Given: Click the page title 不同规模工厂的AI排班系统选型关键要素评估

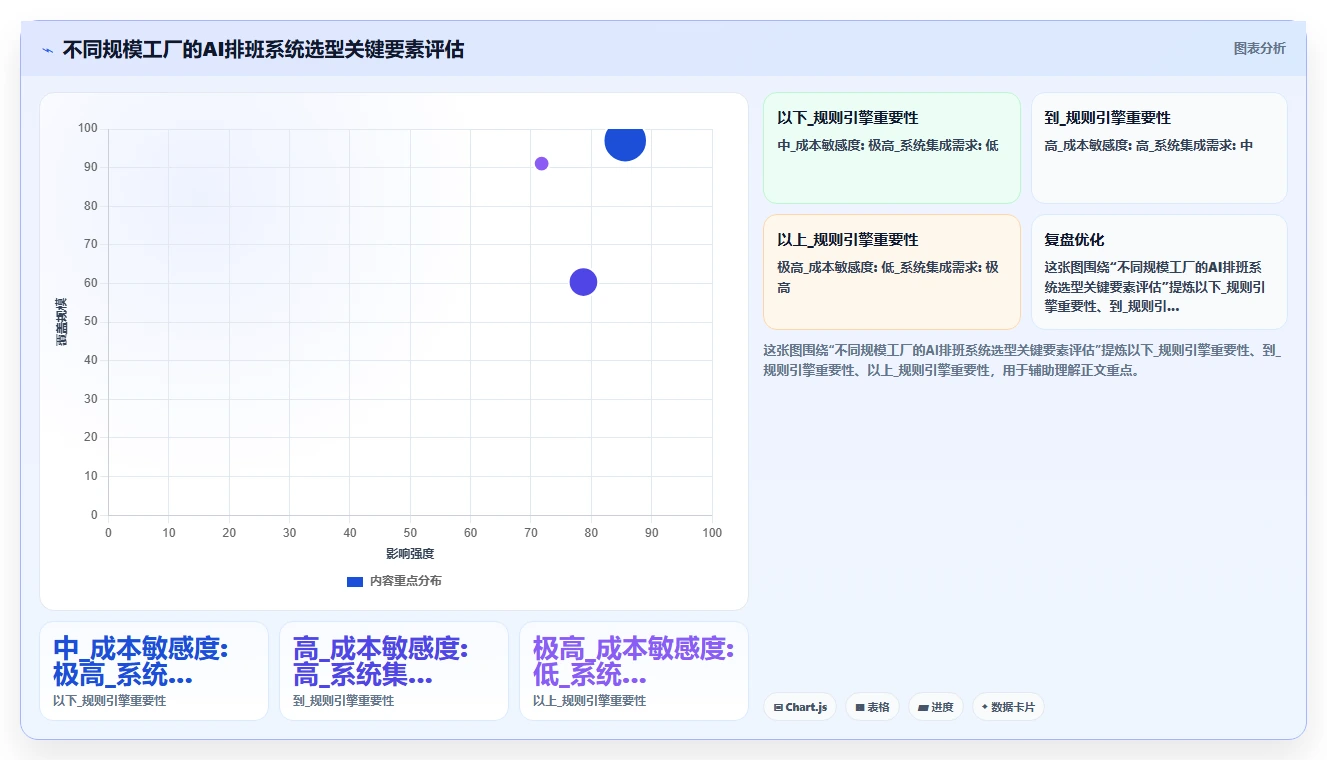Looking at the screenshot, I should 263,49.
